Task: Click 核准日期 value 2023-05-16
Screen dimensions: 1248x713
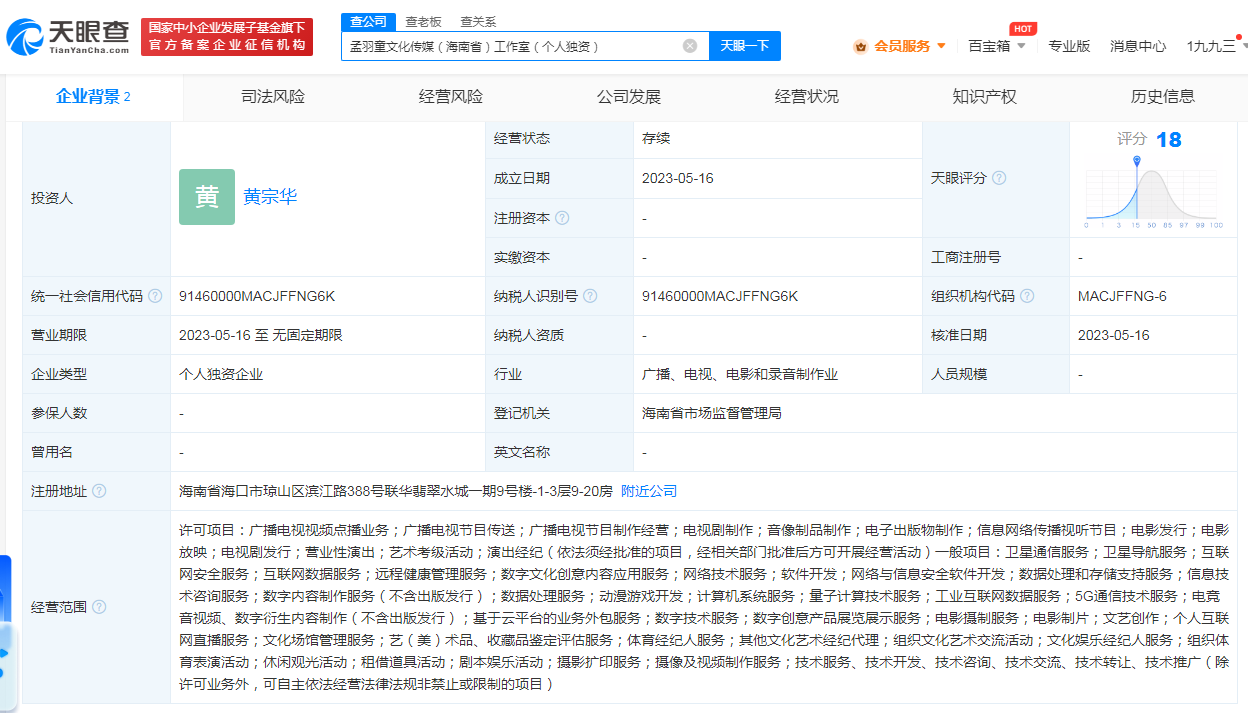Action: (1114, 335)
